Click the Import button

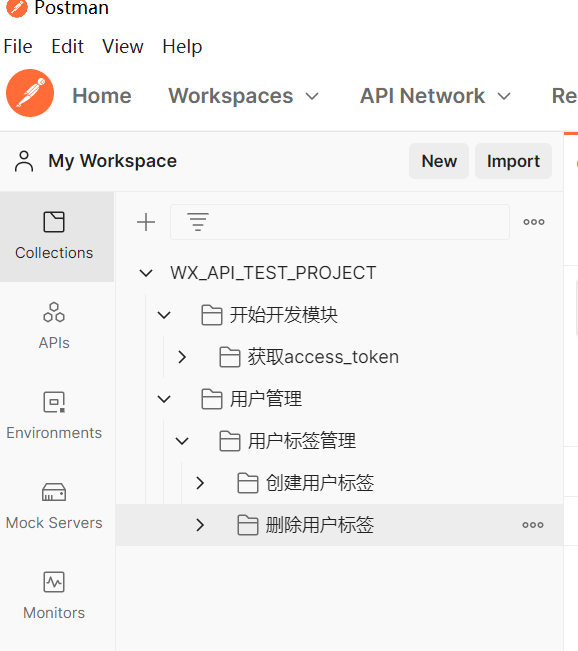pos(513,161)
